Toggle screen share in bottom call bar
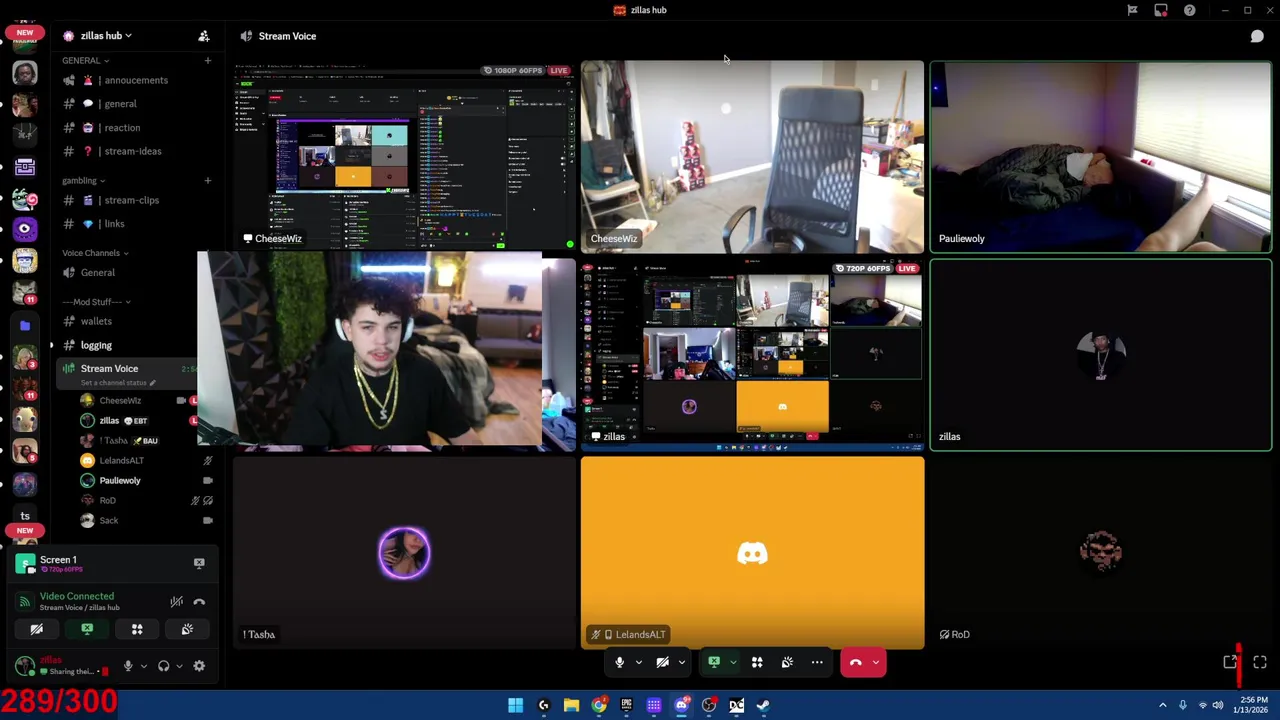1280x720 pixels. pos(714,662)
